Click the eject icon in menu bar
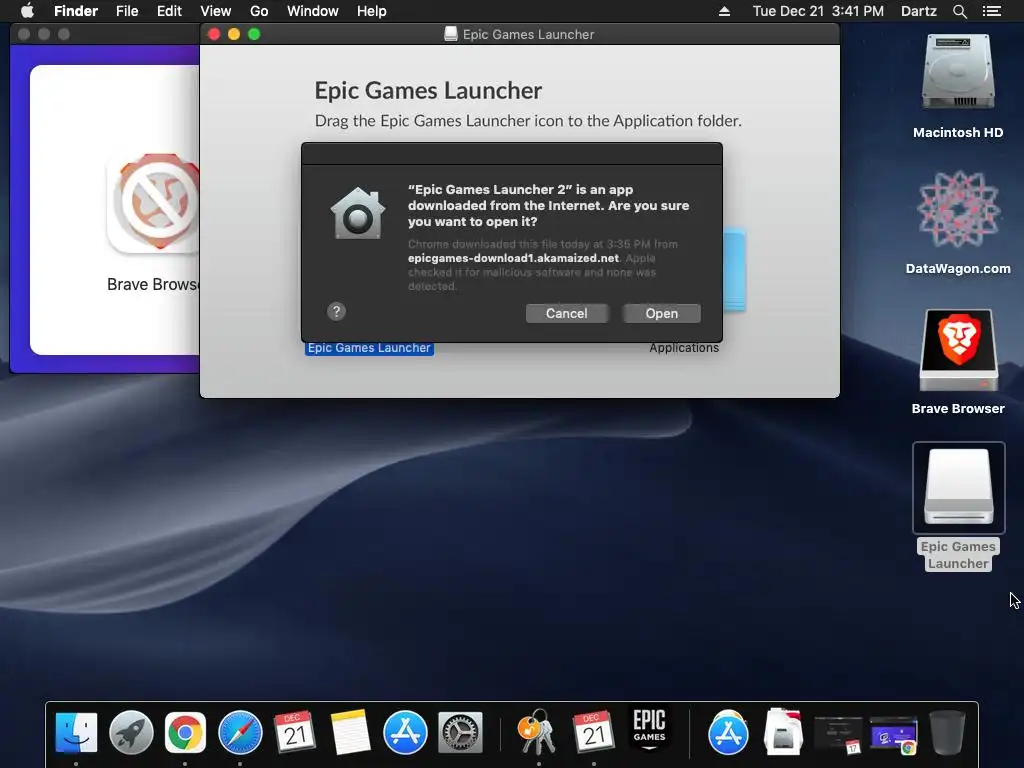 pyautogui.click(x=724, y=11)
